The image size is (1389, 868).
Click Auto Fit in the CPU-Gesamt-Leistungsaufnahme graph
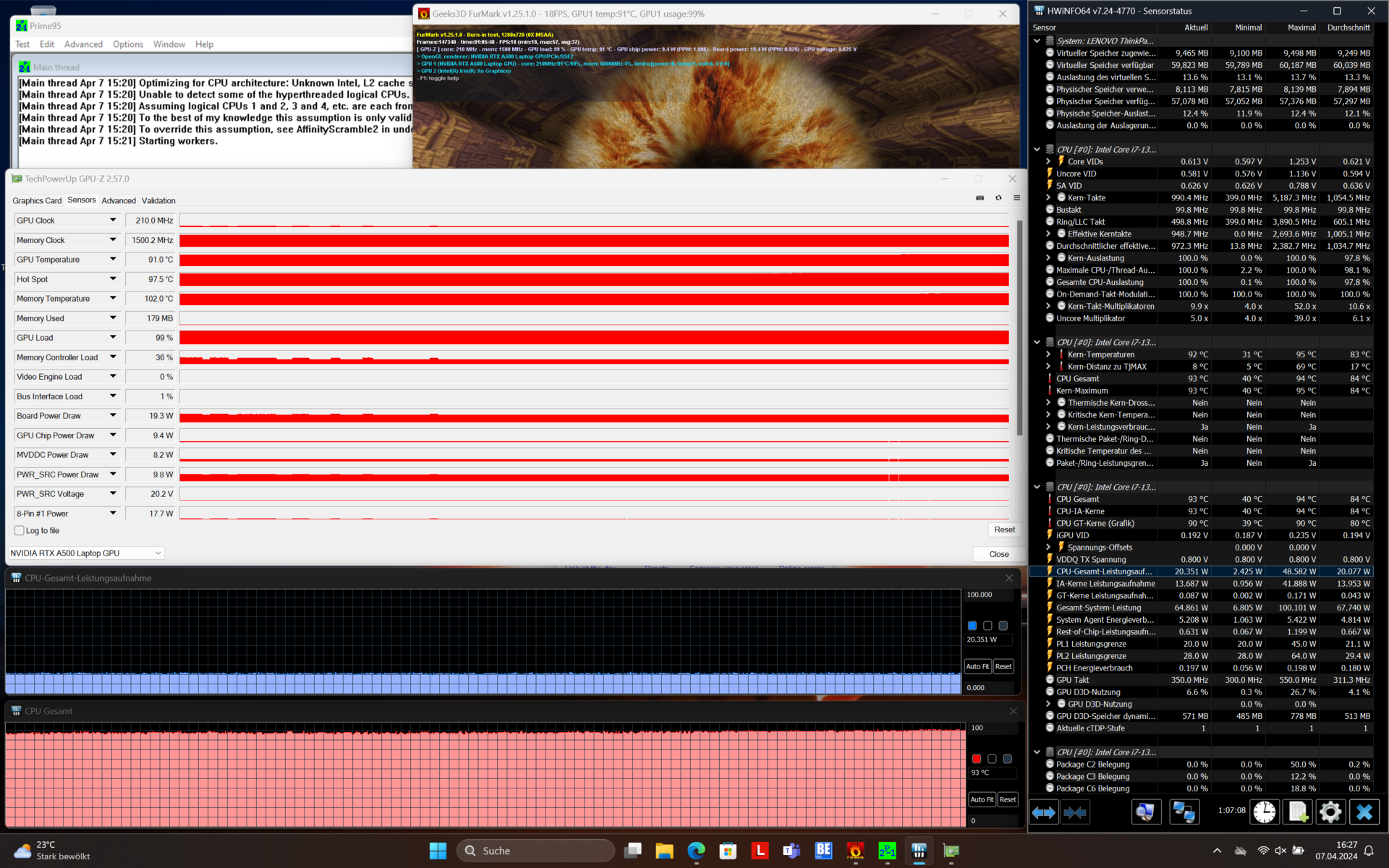coord(977,666)
